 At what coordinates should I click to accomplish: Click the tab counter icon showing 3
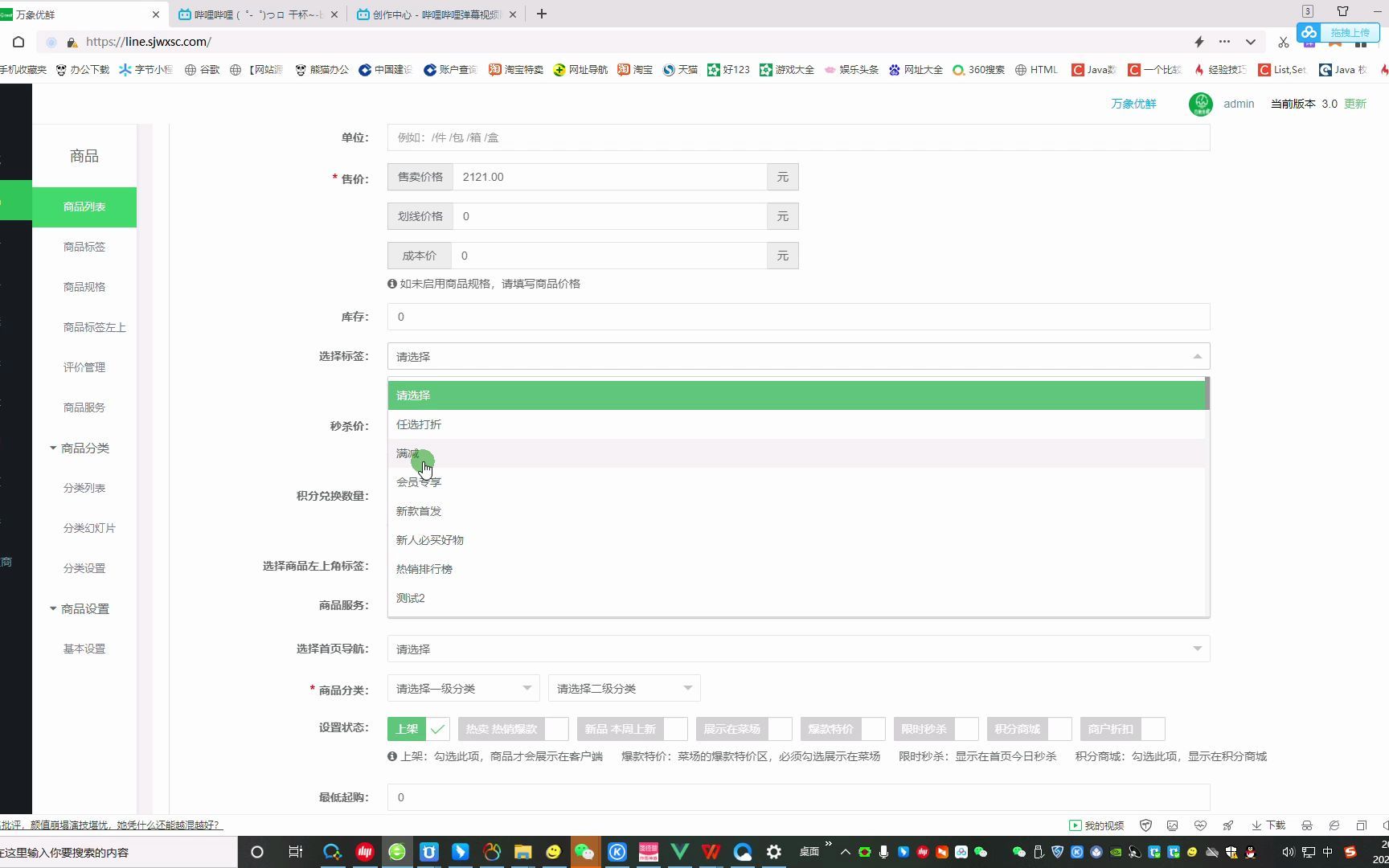click(1308, 11)
